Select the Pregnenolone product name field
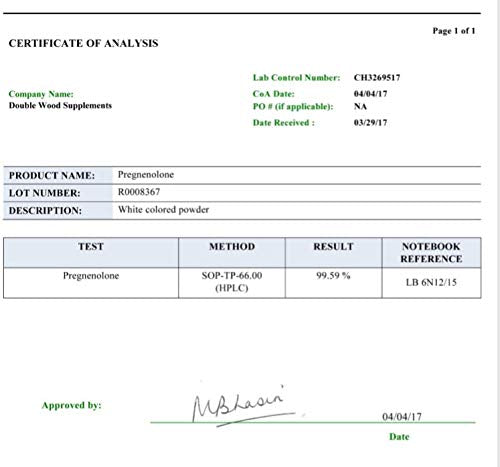The image size is (500, 467). point(297,175)
